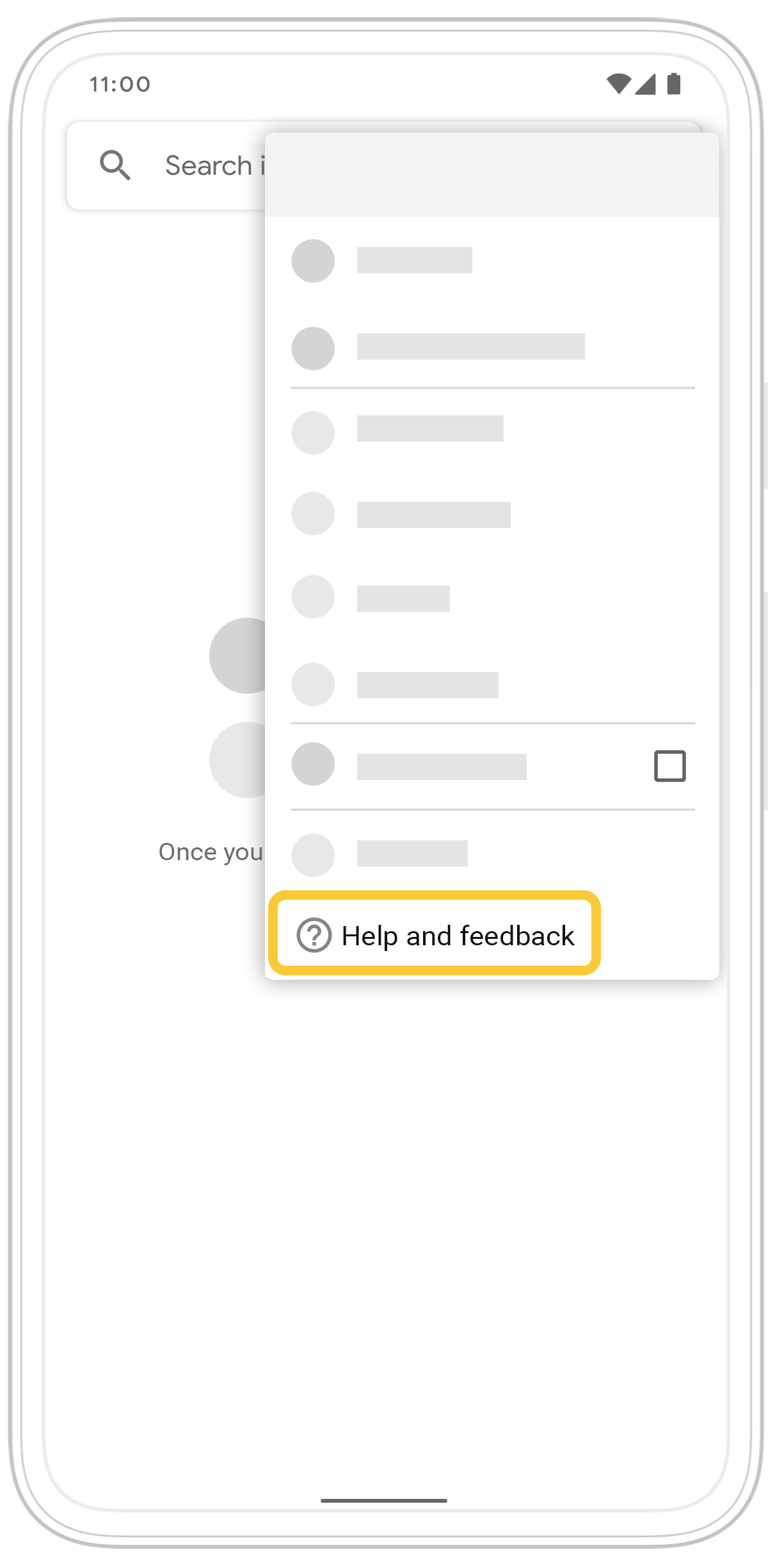Tap the magnifying glass search icon
This screenshot has width=768, height=1568.
[x=115, y=165]
